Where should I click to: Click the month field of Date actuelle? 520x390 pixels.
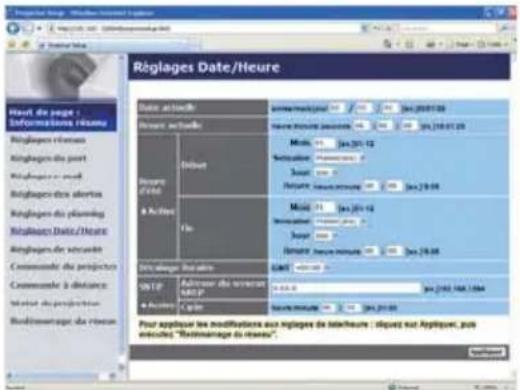coord(364,108)
